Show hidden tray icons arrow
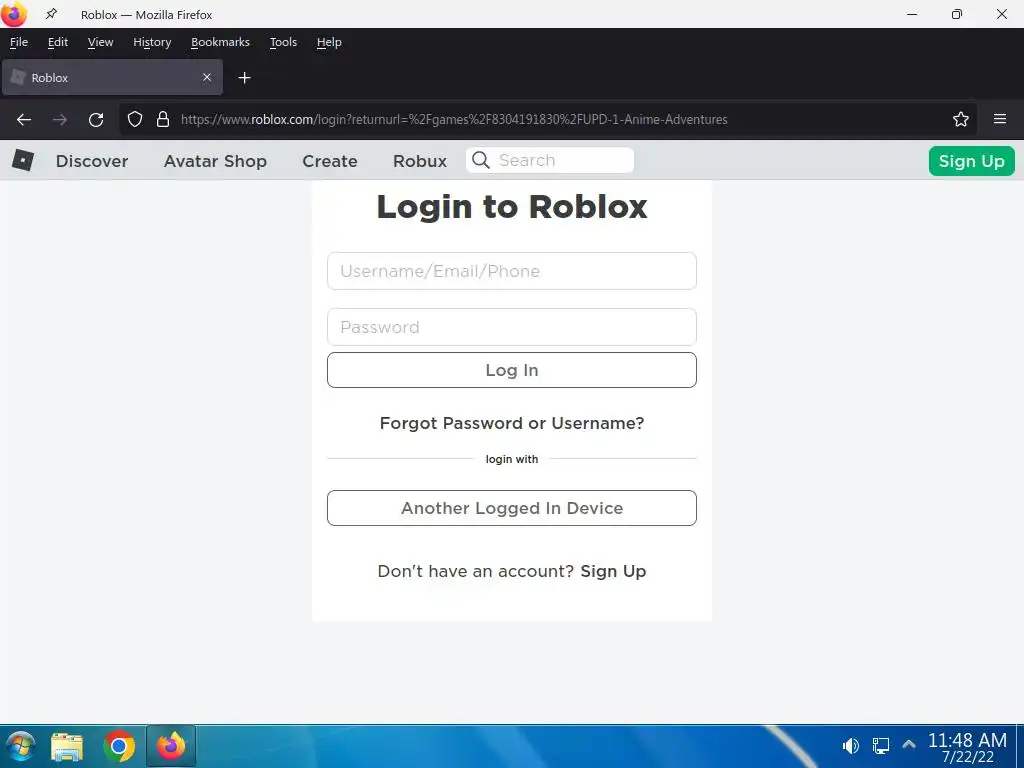Viewport: 1024px width, 768px height. click(908, 744)
